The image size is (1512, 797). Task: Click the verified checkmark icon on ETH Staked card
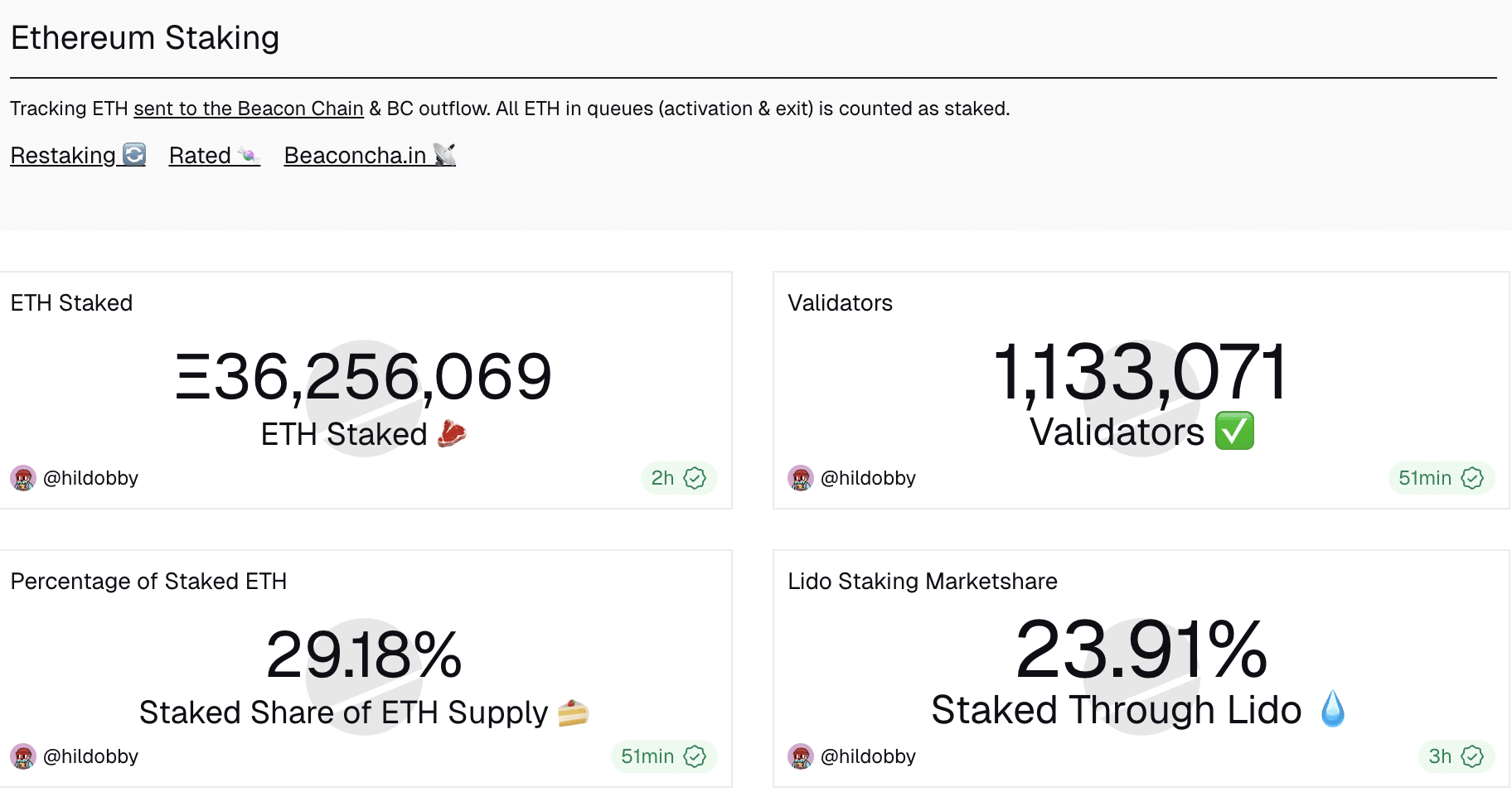coord(695,478)
